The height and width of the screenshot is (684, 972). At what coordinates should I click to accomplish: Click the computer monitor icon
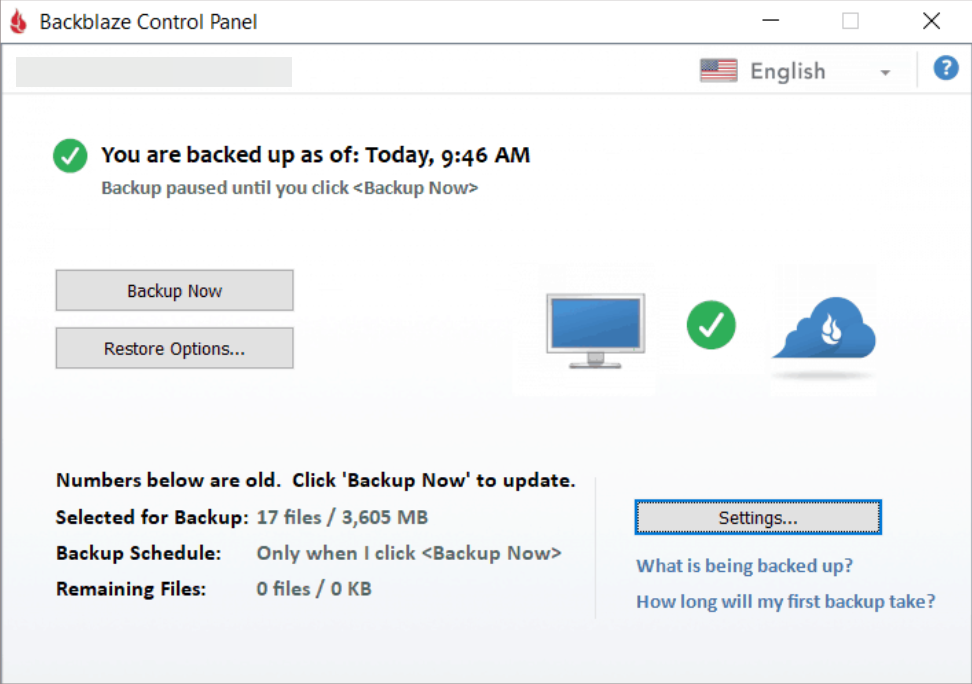coord(596,331)
